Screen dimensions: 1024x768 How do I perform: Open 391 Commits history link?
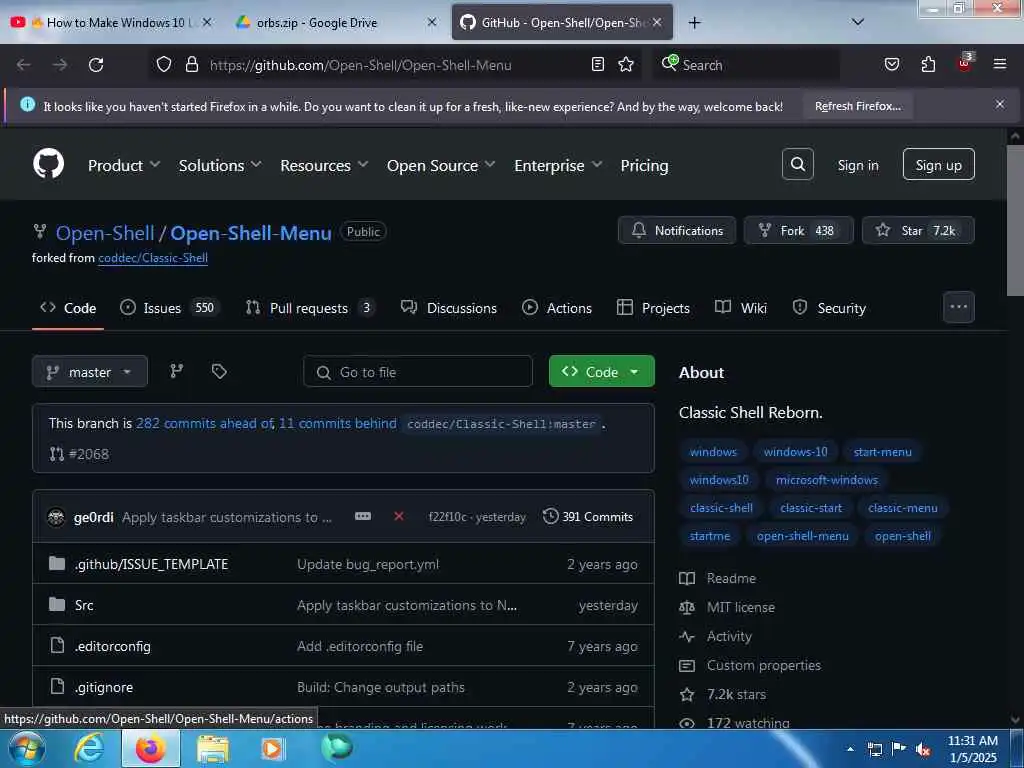[588, 517]
